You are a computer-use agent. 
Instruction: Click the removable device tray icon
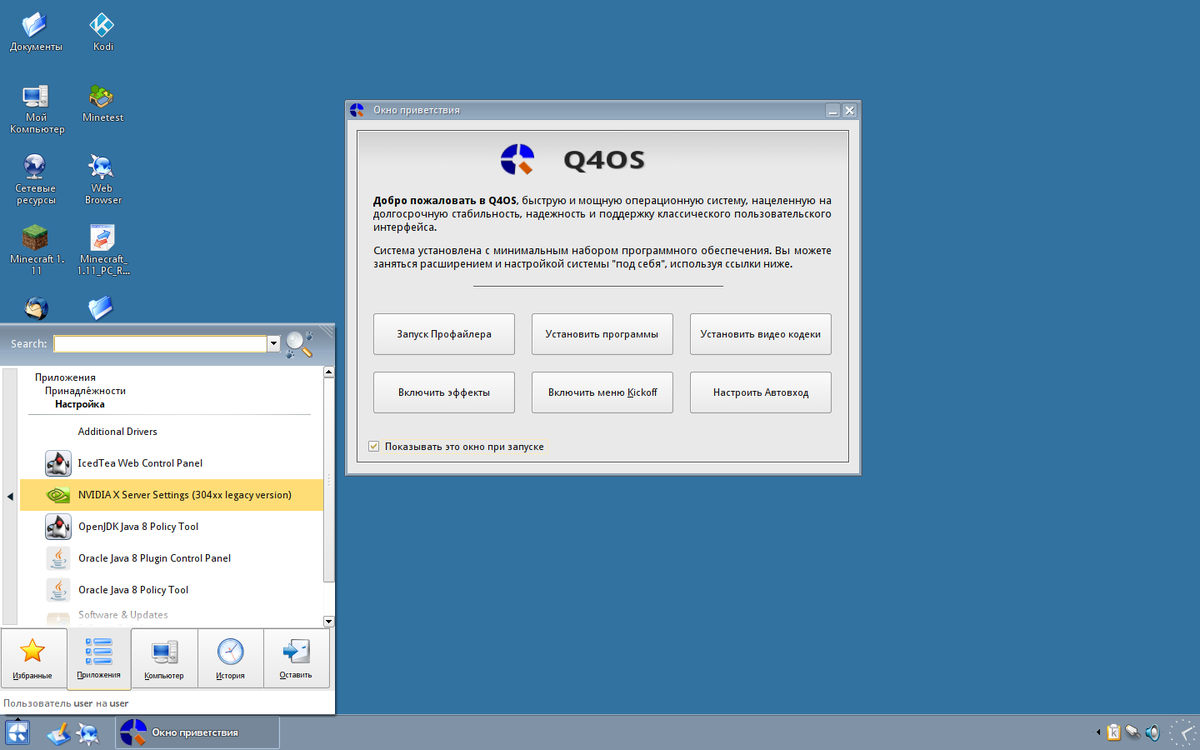(x=1133, y=733)
